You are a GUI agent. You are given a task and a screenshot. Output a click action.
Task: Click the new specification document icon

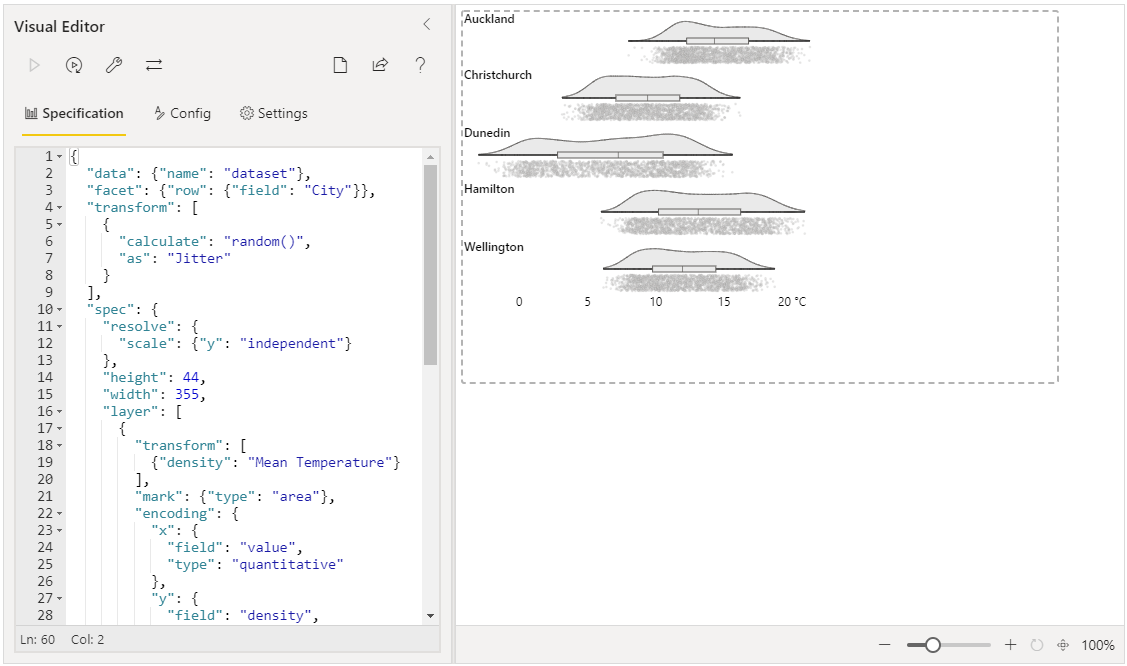pyautogui.click(x=340, y=65)
